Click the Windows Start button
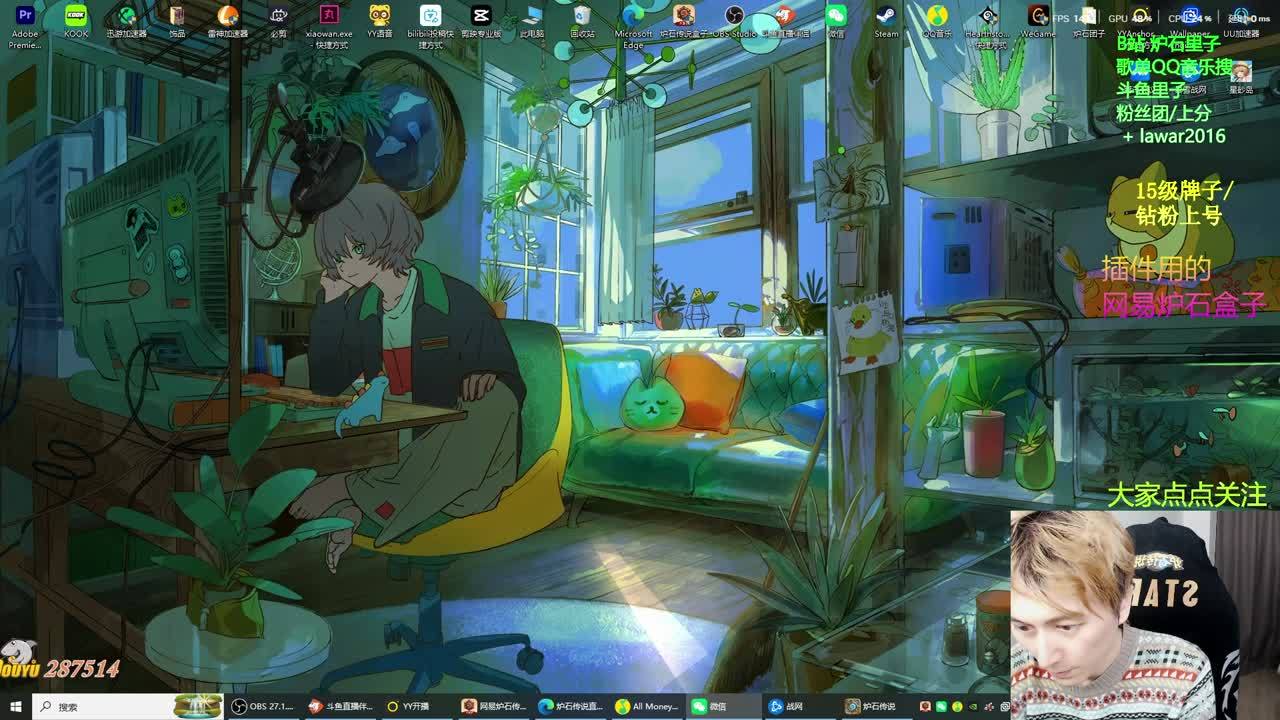The width and height of the screenshot is (1280, 720). 15,706
